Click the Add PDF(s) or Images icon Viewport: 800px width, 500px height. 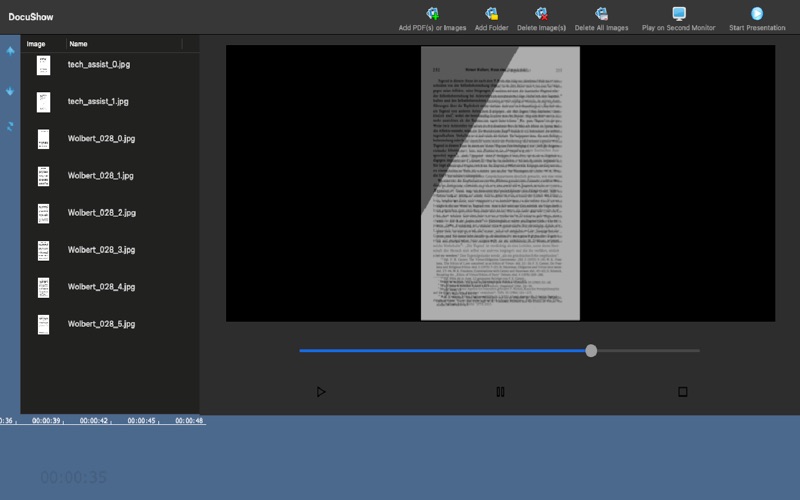pyautogui.click(x=432, y=14)
